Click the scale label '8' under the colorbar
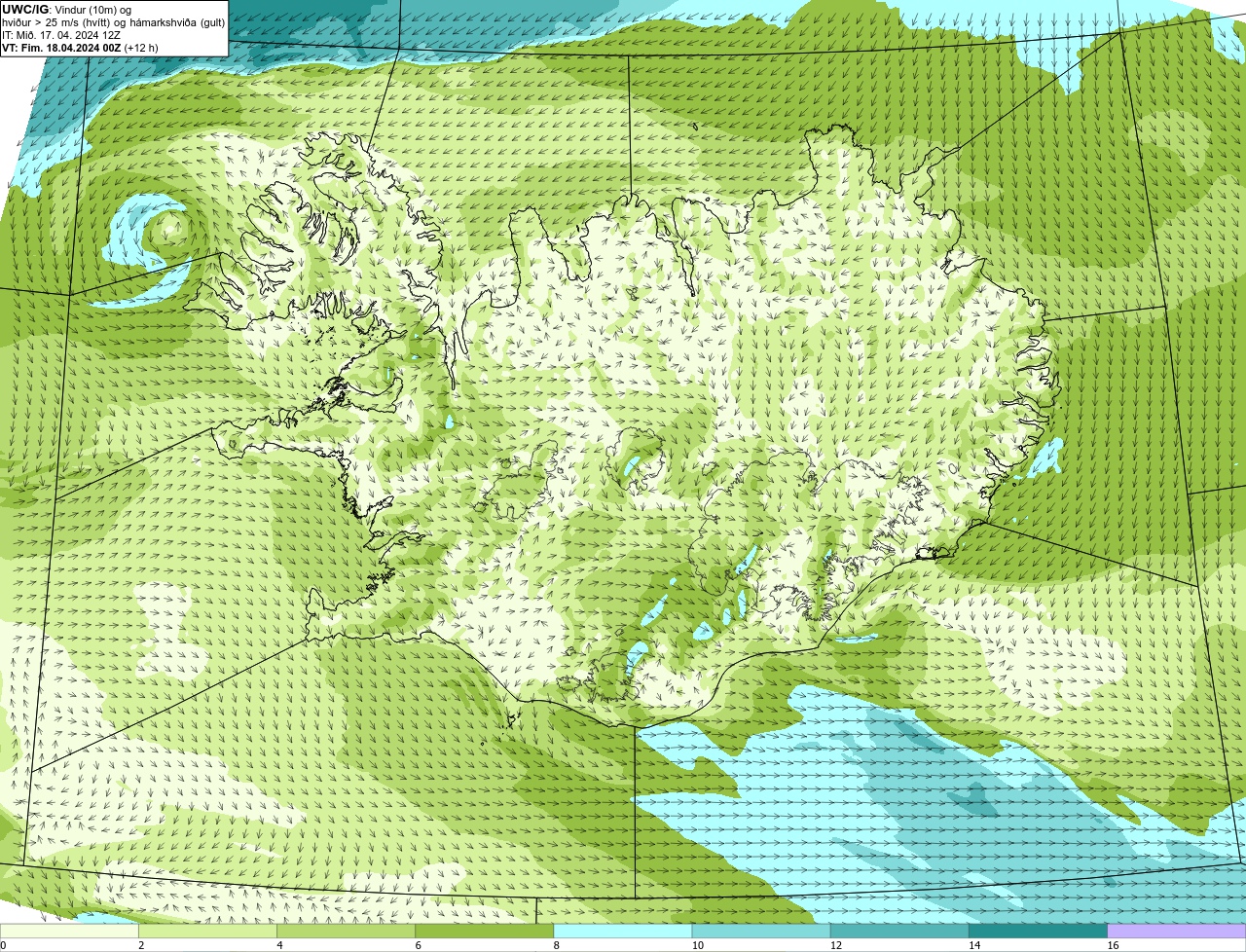This screenshot has height=952, width=1246. point(556,945)
